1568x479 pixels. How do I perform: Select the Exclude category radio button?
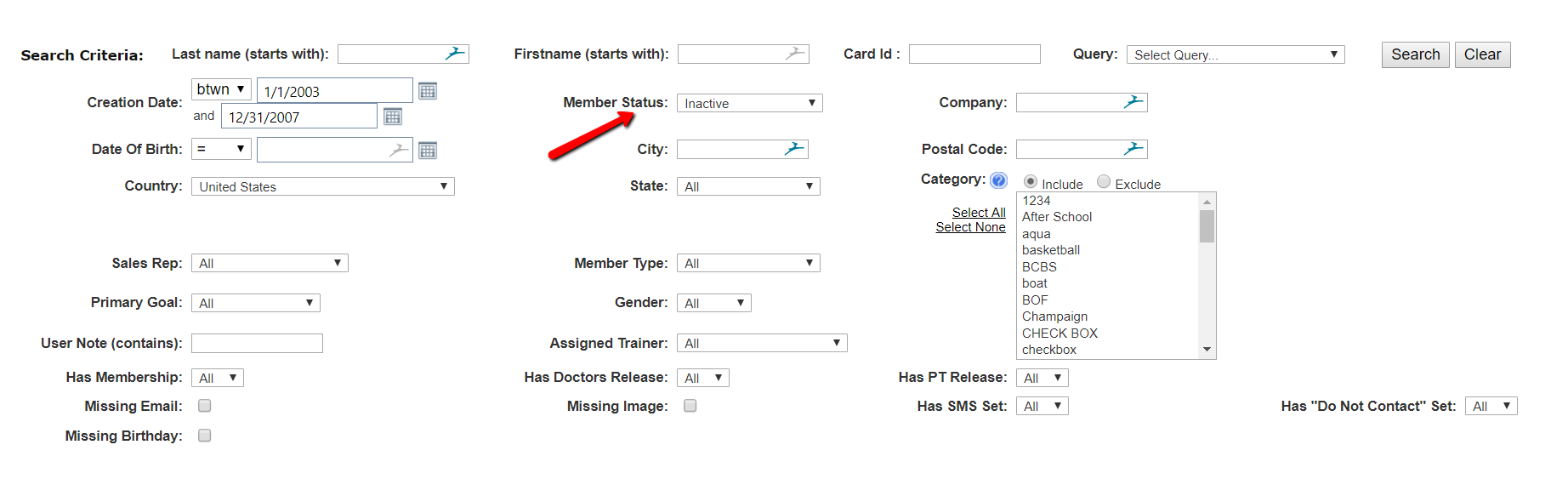pyautogui.click(x=1104, y=182)
